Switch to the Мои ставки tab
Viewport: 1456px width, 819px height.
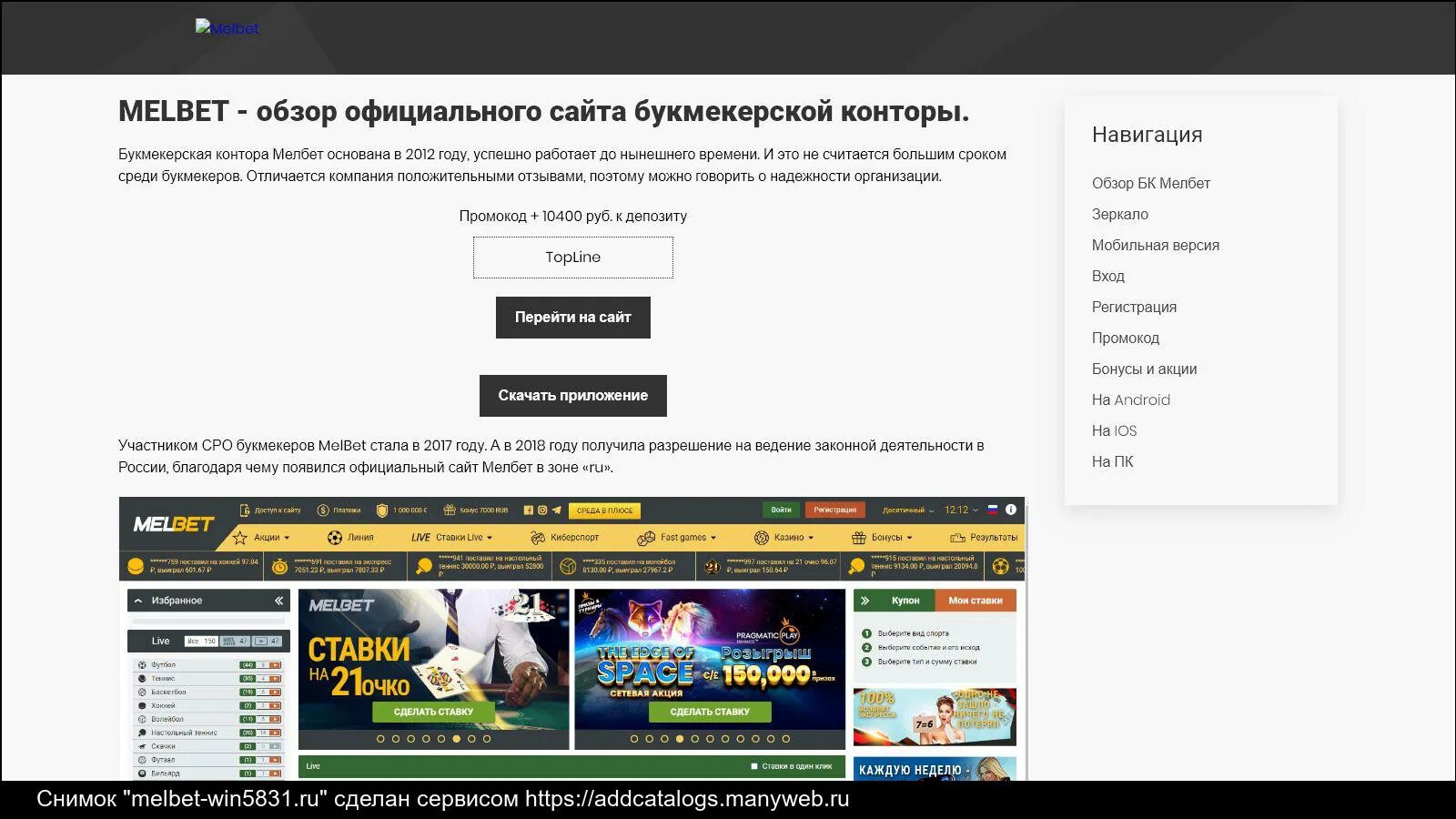976,601
